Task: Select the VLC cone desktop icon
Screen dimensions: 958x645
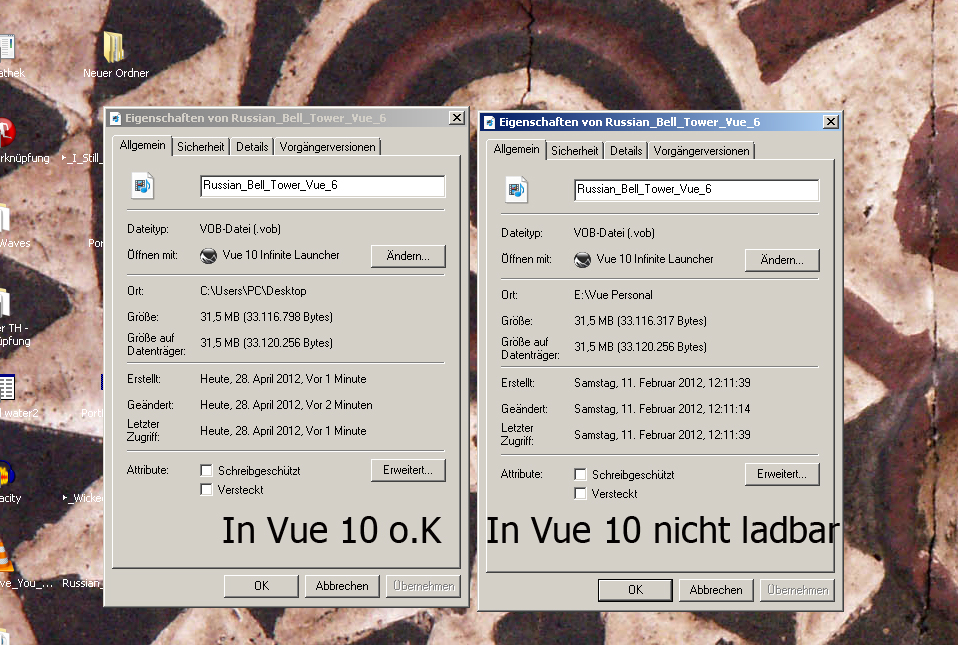Action: click(x=5, y=556)
